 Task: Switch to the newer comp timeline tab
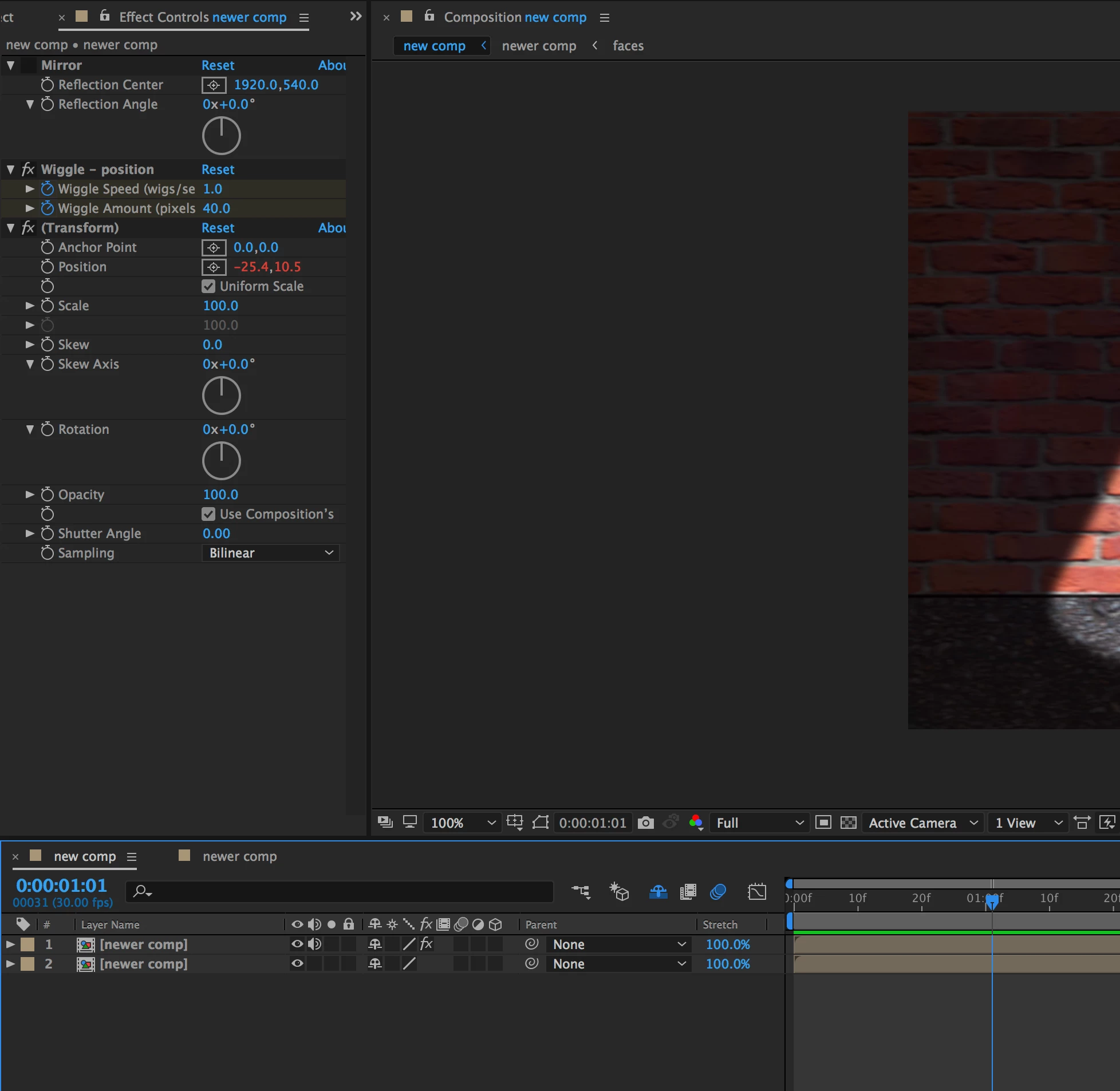[239, 856]
